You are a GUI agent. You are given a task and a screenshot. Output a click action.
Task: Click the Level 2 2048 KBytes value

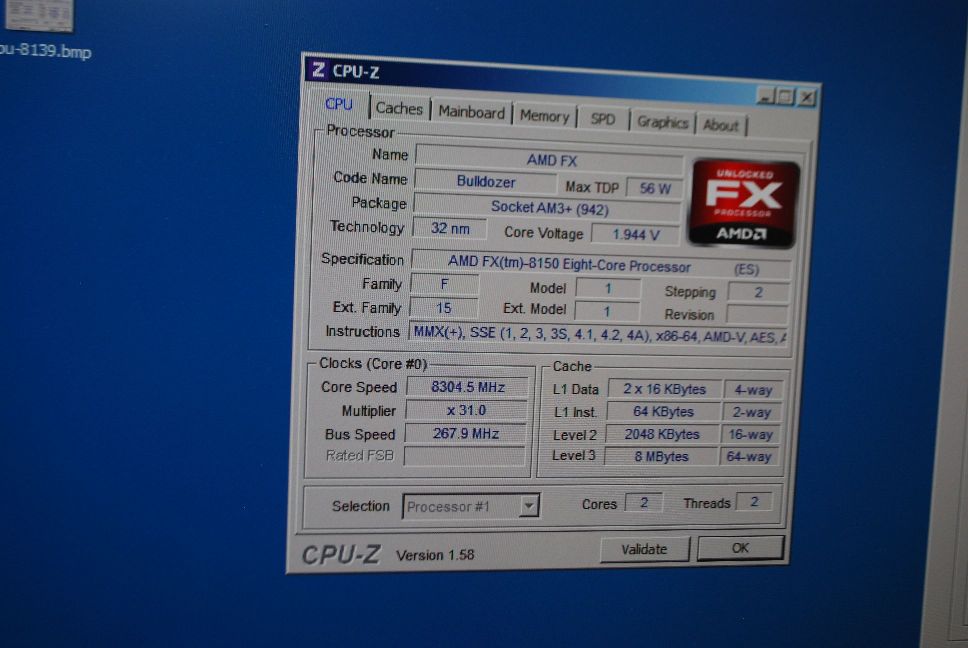[x=662, y=434]
